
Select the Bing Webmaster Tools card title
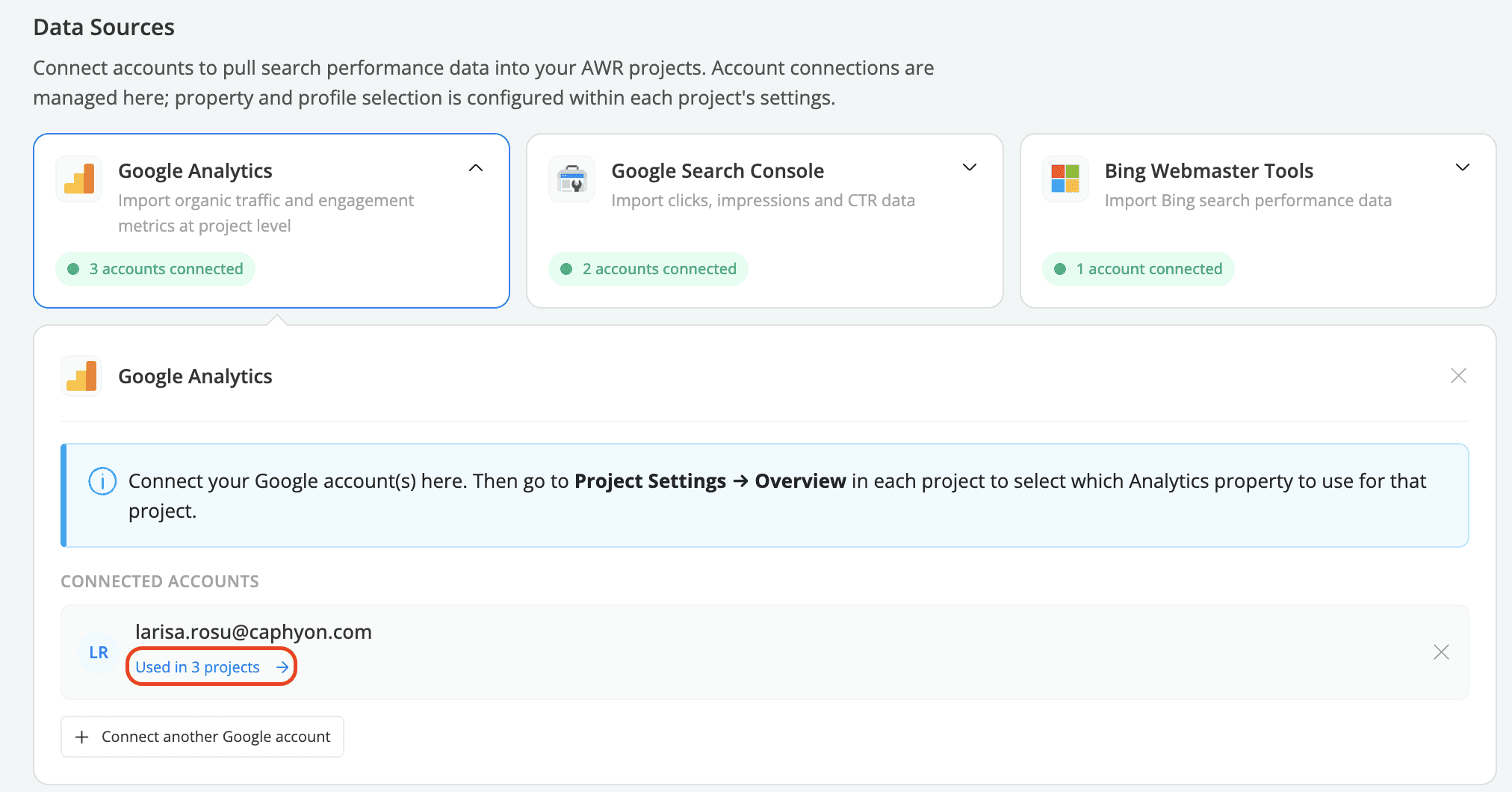[1209, 171]
